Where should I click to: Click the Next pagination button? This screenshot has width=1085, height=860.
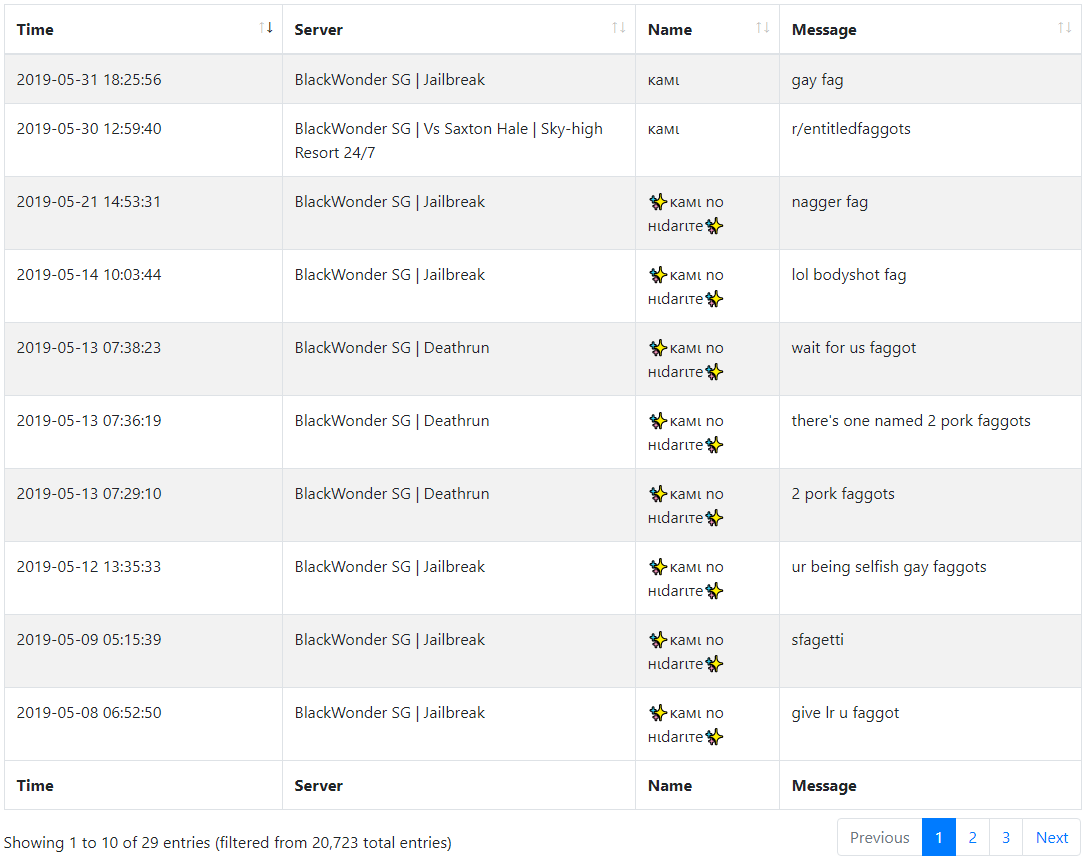[x=1051, y=837]
